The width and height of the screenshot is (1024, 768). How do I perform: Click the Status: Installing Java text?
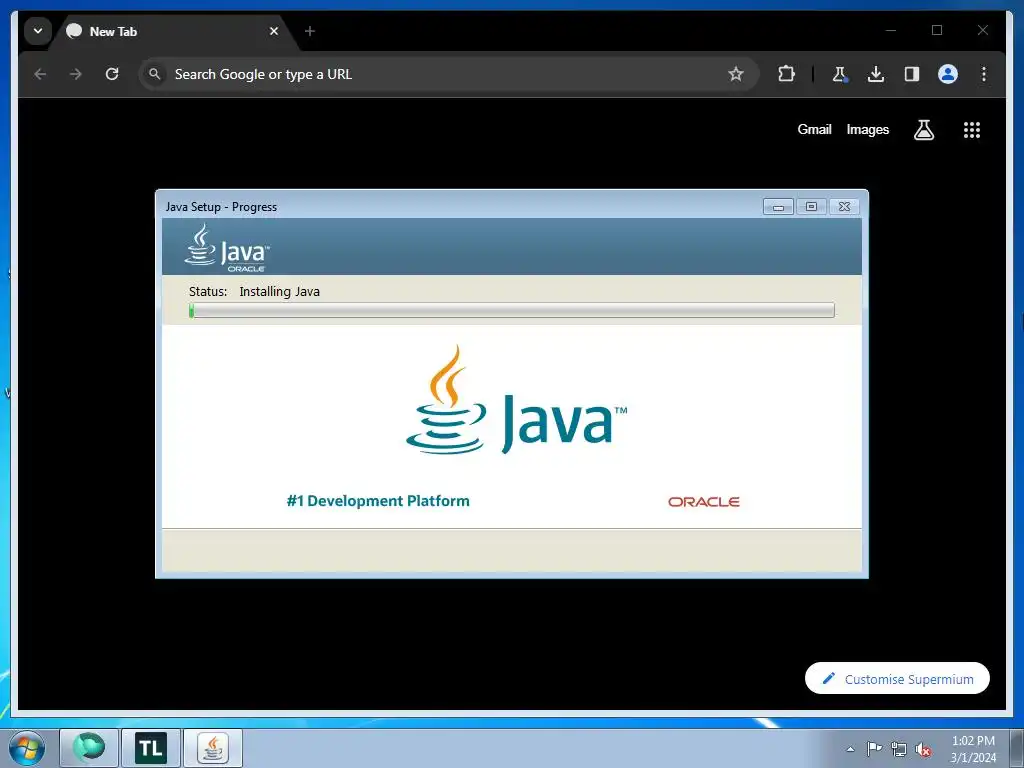254,291
